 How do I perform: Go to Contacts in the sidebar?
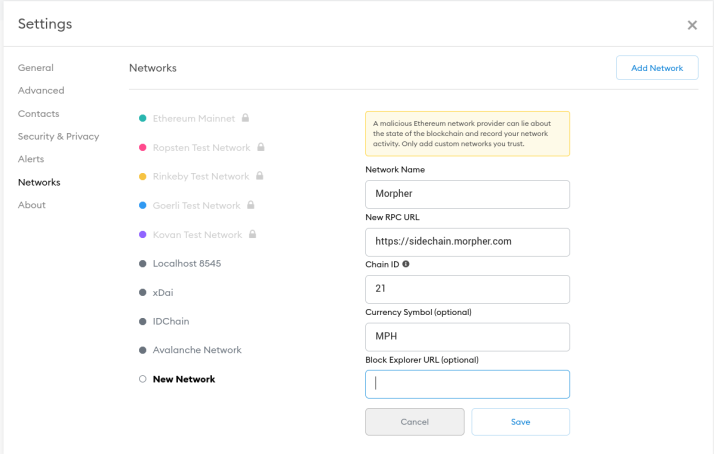[38, 113]
